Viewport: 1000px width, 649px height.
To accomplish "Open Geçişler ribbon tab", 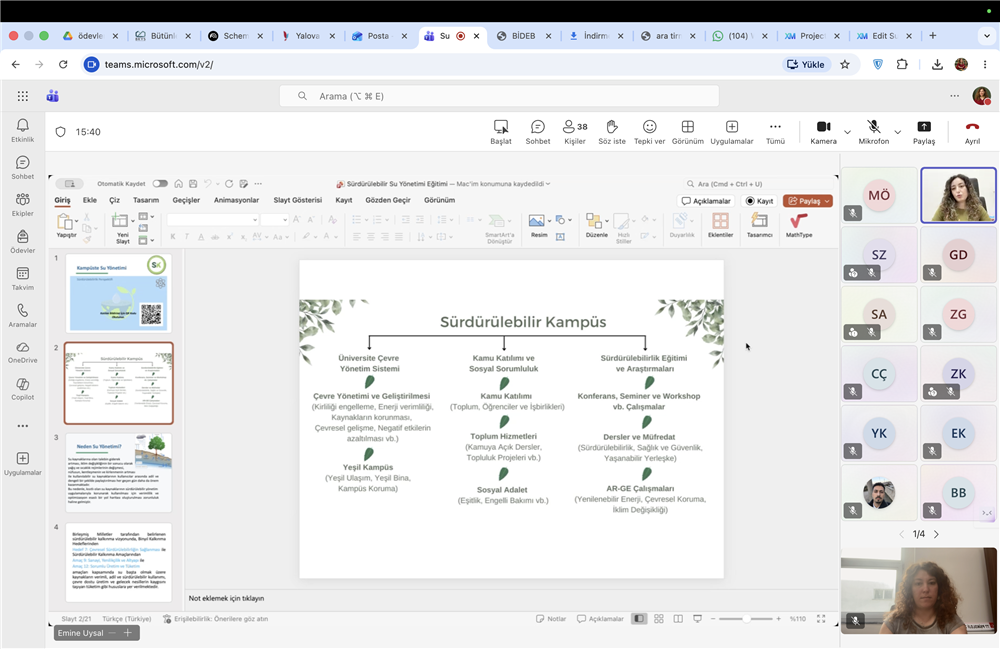I will pos(186,200).
